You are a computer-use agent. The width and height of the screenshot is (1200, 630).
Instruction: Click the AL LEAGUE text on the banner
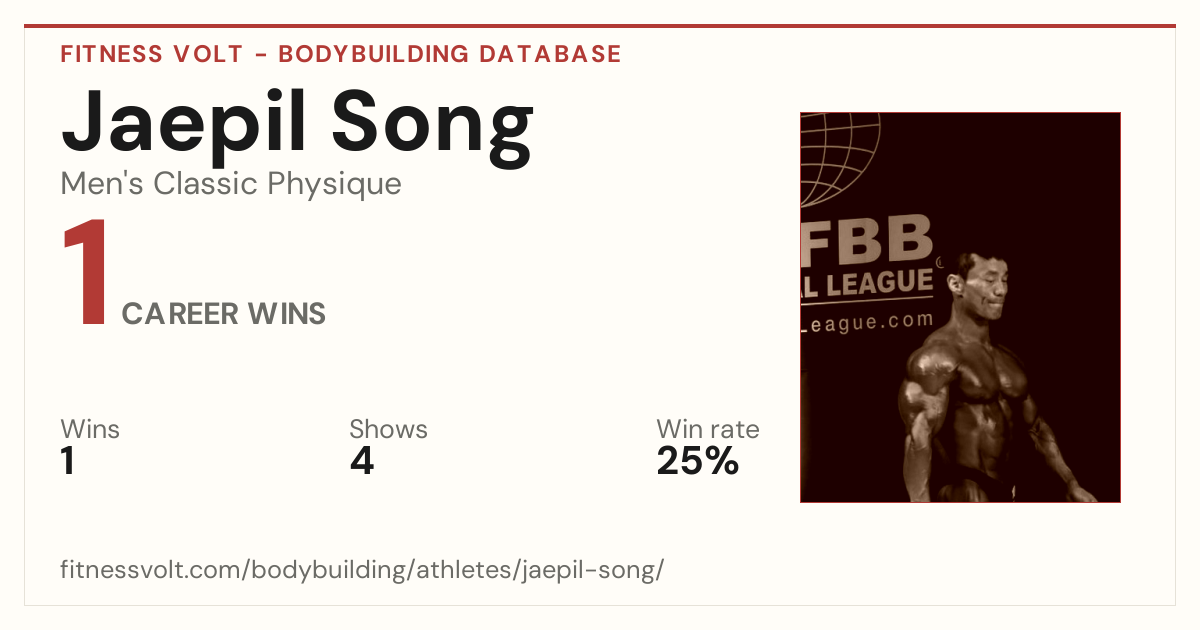867,283
